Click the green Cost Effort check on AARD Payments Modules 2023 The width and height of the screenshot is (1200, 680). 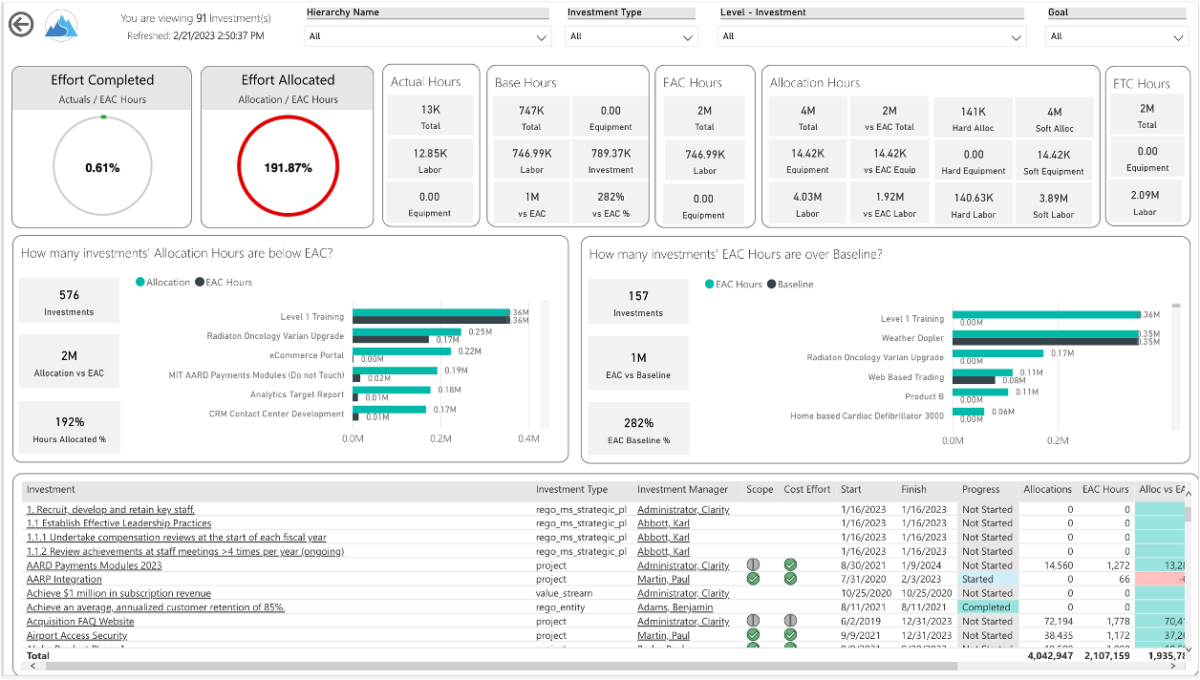coord(790,565)
